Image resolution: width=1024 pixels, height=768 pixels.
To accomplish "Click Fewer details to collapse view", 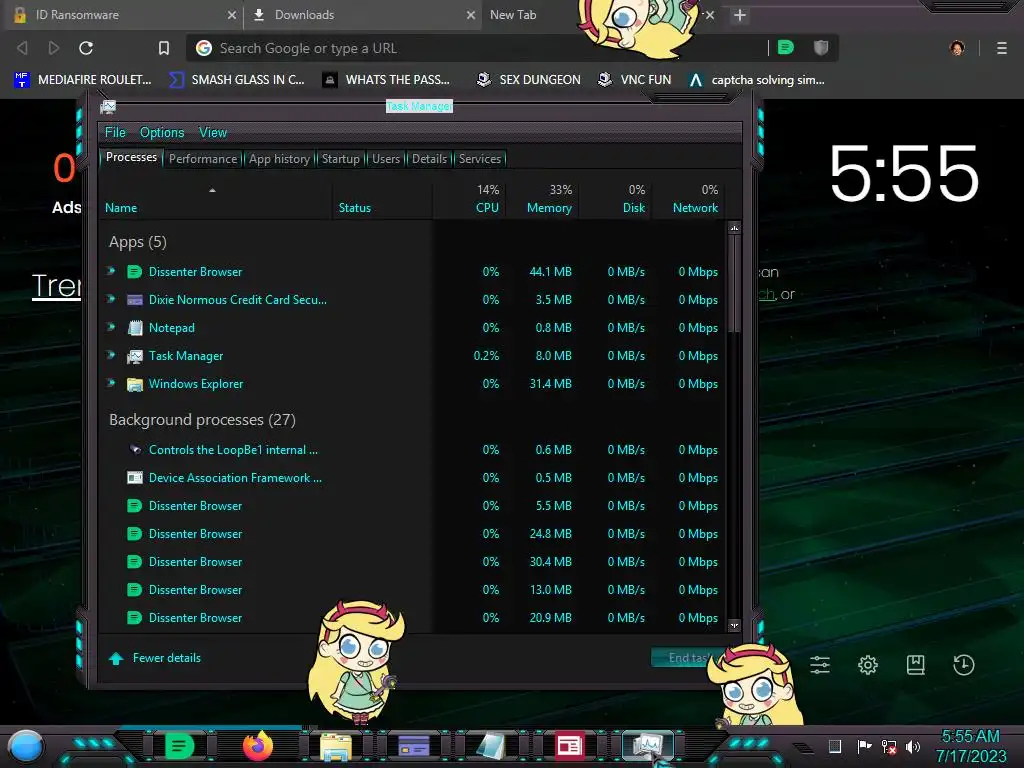I will point(155,658).
